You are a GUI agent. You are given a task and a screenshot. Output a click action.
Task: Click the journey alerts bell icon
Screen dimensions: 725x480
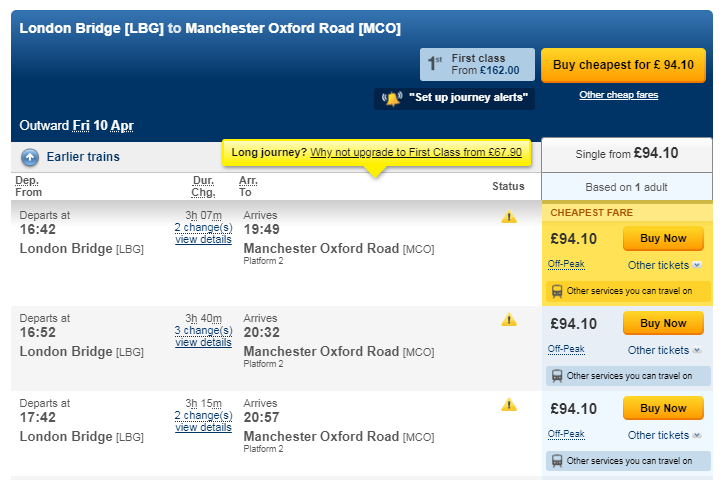click(x=392, y=98)
